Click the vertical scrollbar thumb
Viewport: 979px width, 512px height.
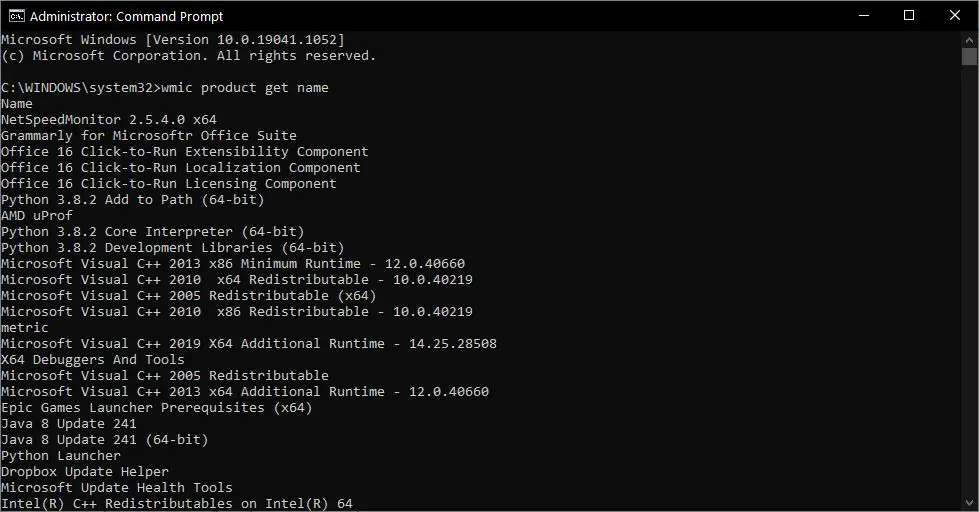pyautogui.click(x=970, y=56)
